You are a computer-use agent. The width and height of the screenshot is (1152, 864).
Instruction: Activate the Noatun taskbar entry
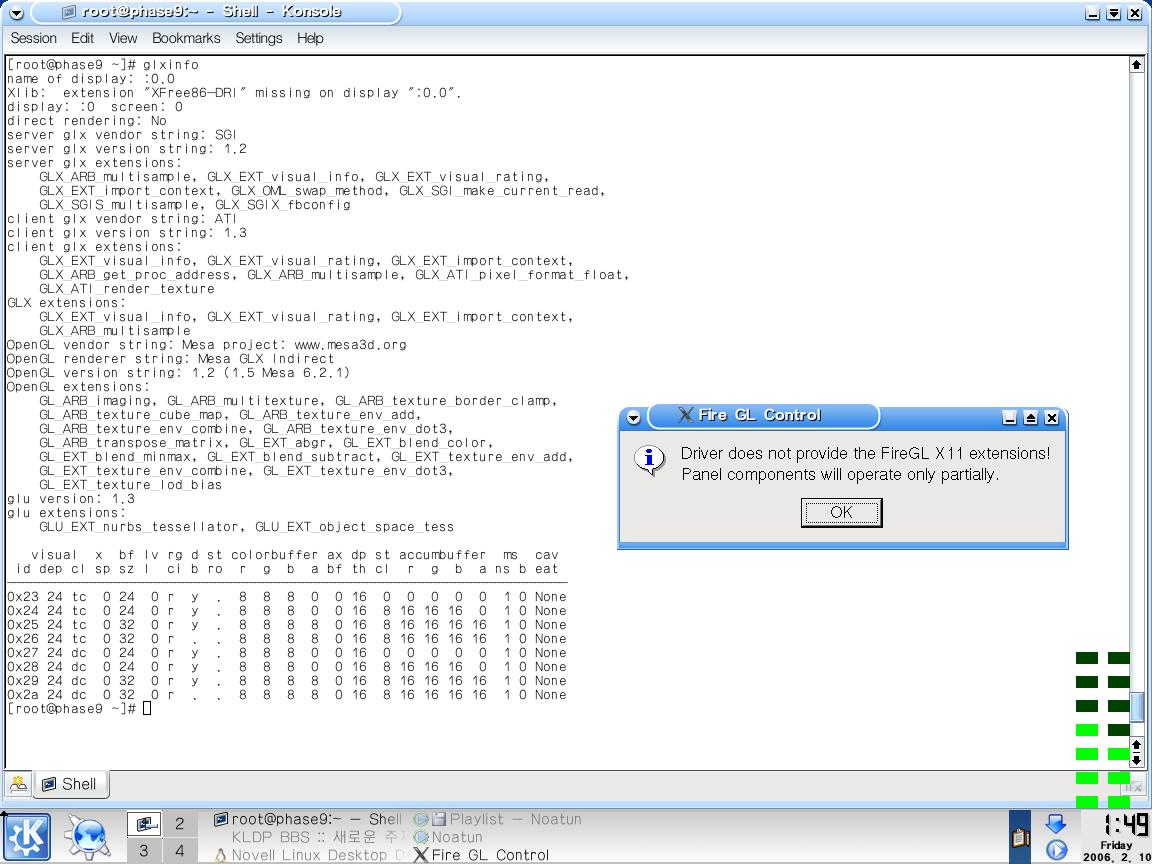click(448, 837)
